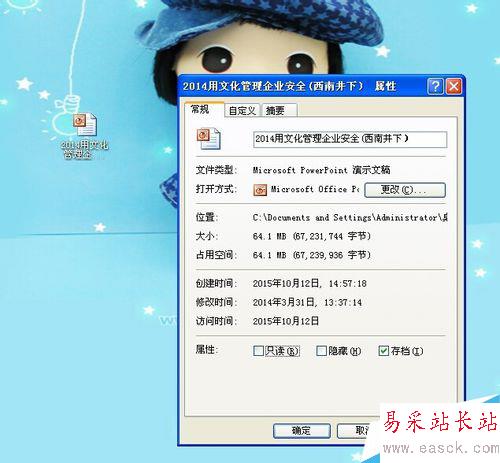The image size is (500, 463).
Task: Switch to the 常规 tab
Action: point(200,109)
